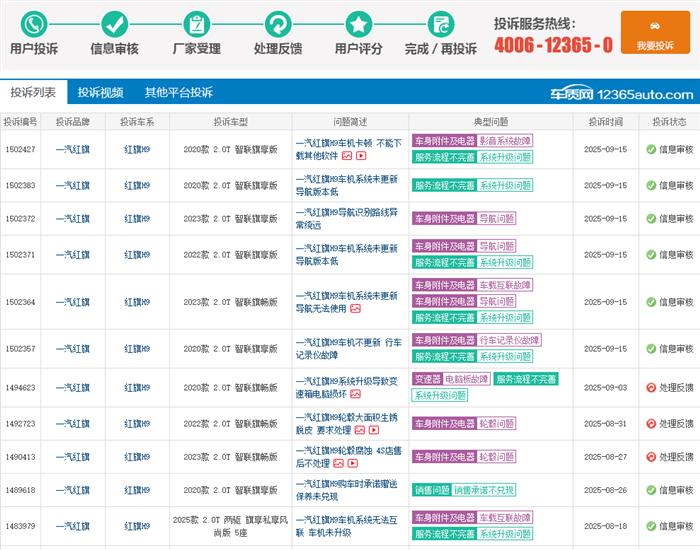Image resolution: width=700 pixels, height=550 pixels.
Task: Click the 厂家受理 clipboard step icon
Action: pos(196,24)
